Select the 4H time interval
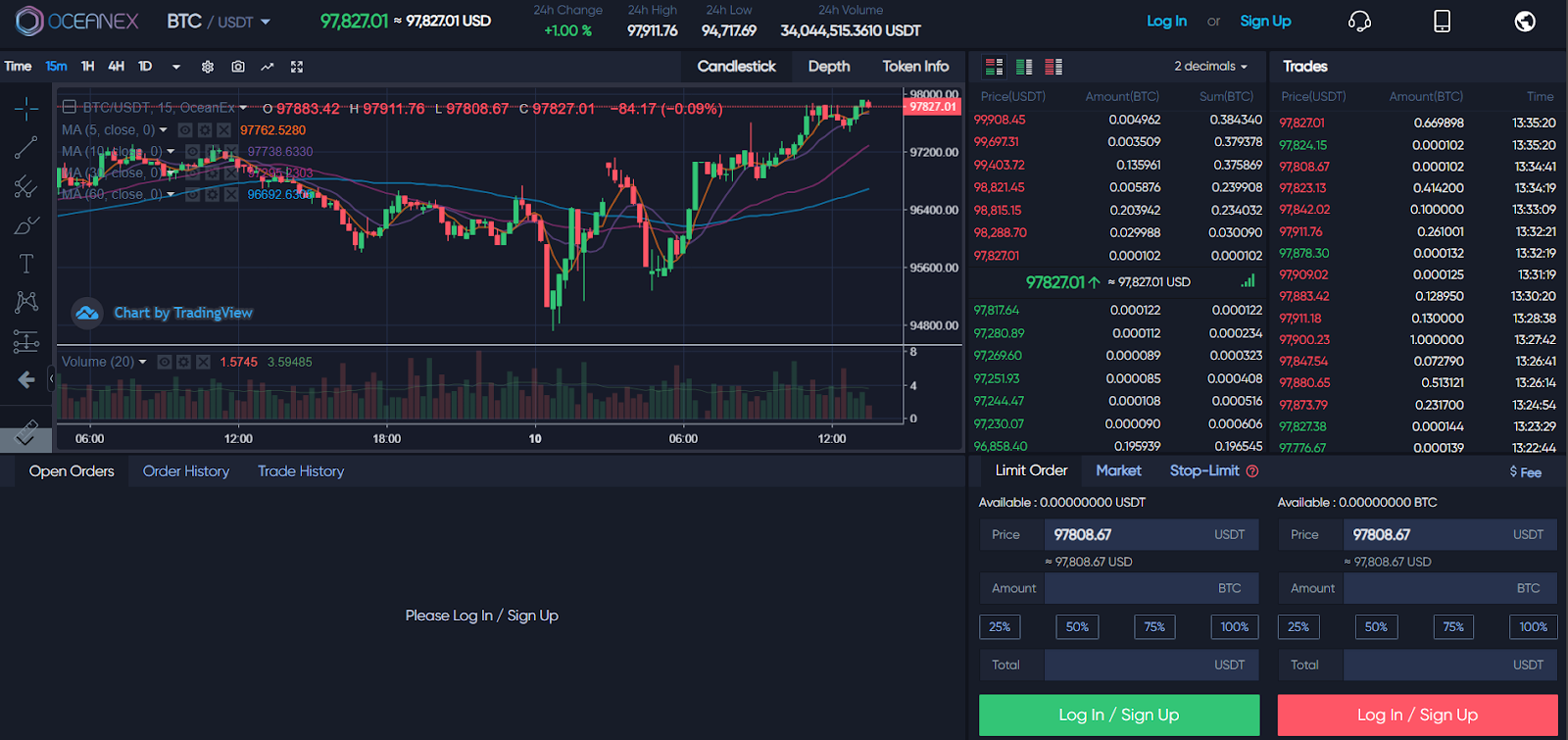This screenshot has height=740, width=1568. 117,67
